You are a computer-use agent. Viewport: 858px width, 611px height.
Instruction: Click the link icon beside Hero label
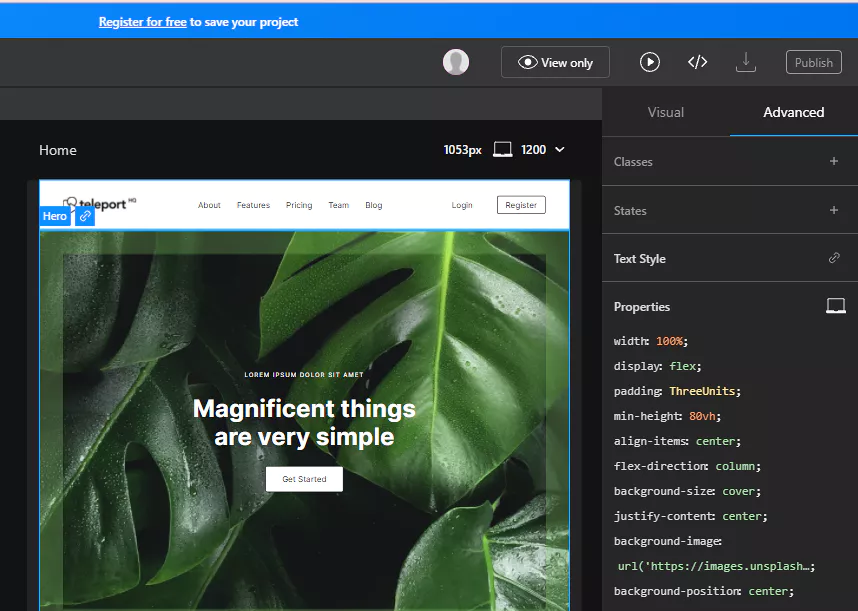[x=85, y=216]
